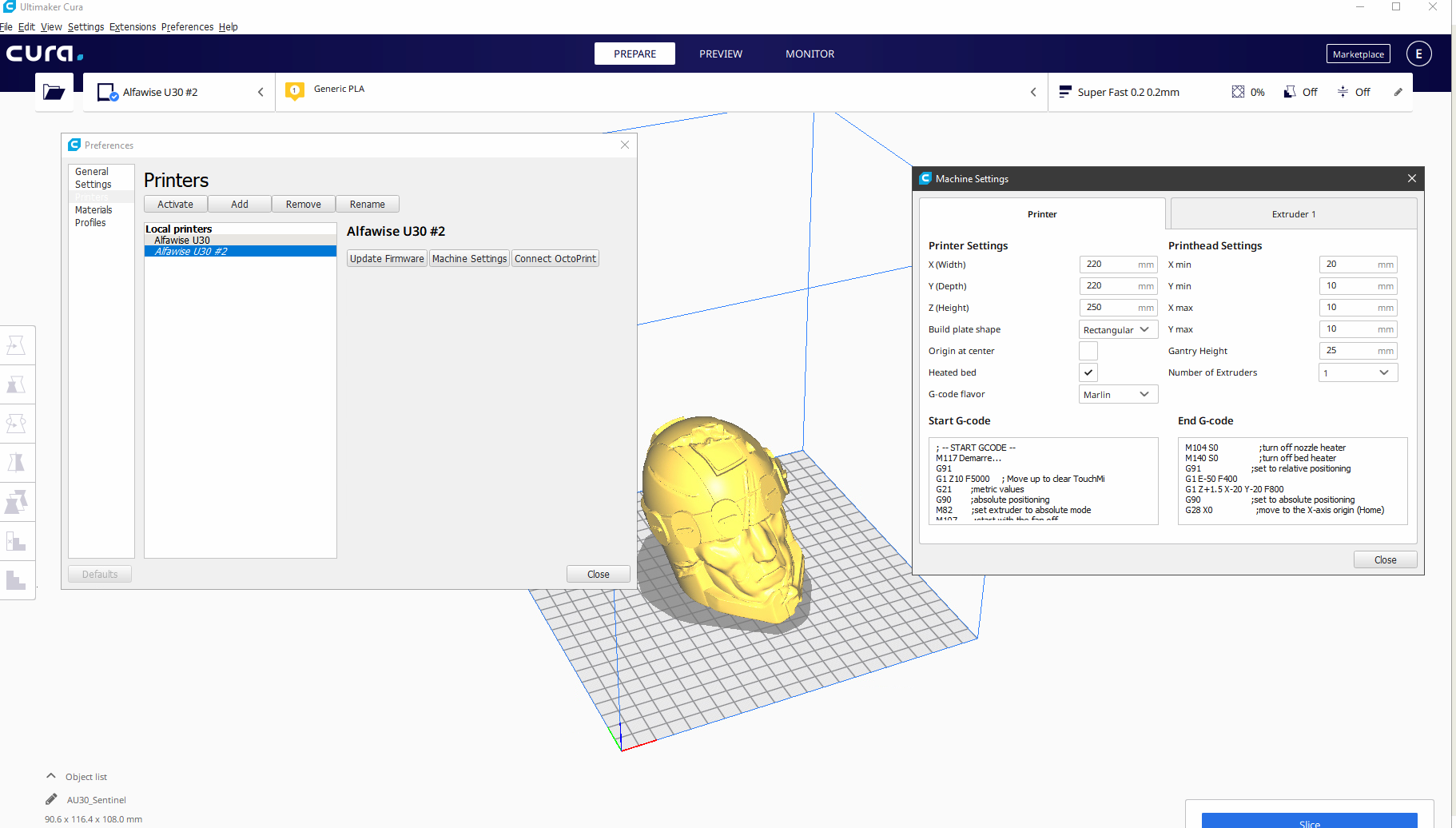Open Profiles page in Preferences sidebar
This screenshot has height=828, width=1456.
tap(90, 222)
